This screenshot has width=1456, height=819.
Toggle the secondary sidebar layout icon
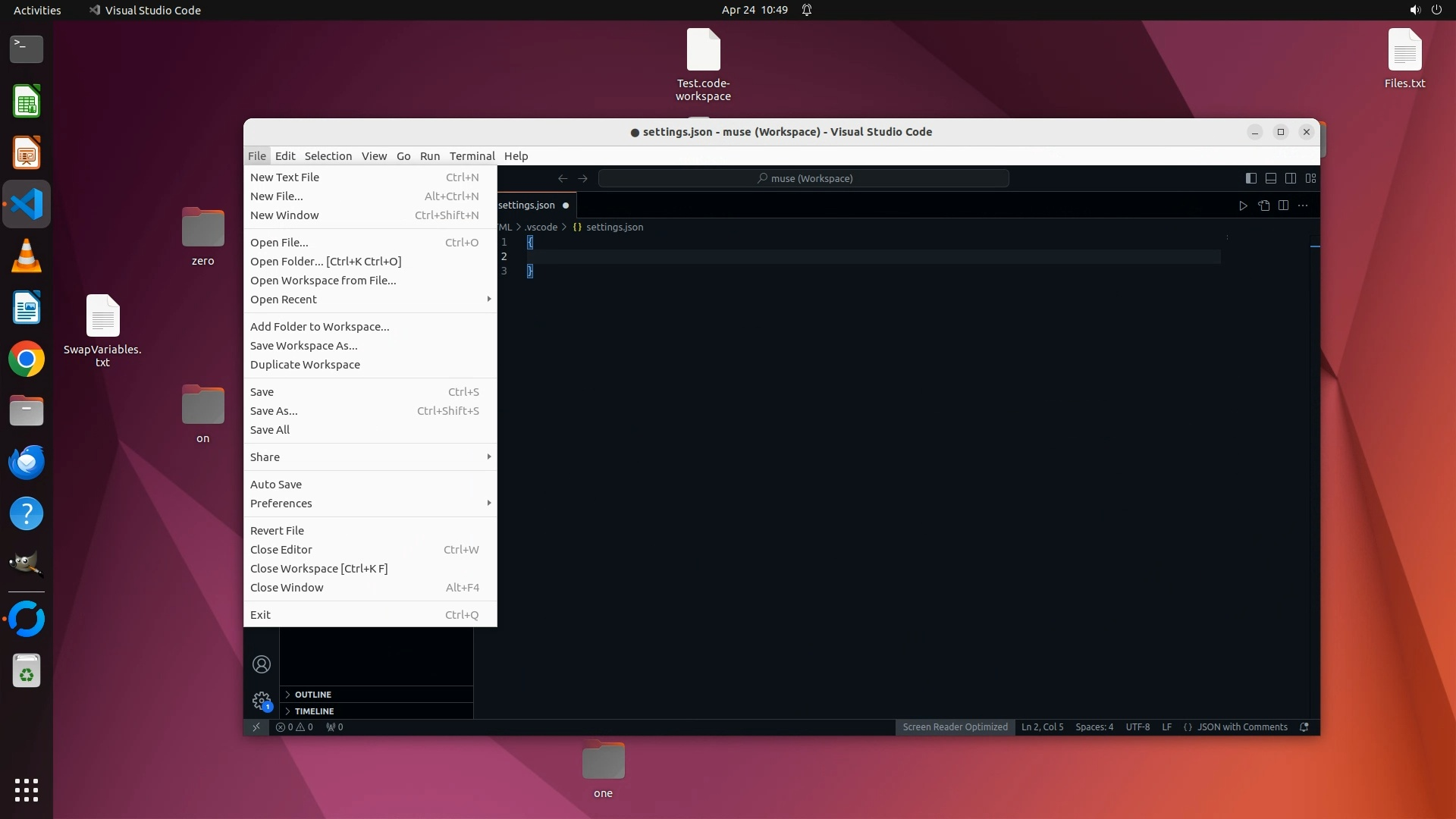coord(1290,178)
